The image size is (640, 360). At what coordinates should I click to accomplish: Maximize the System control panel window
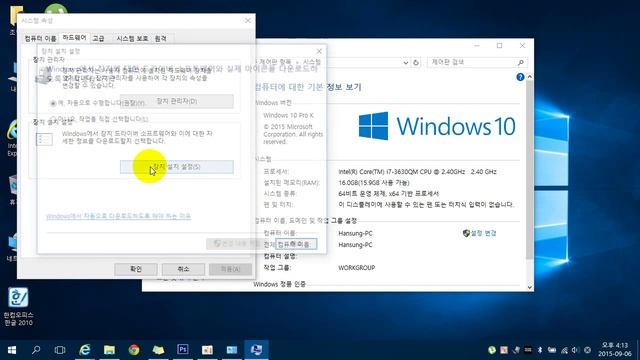[500, 46]
